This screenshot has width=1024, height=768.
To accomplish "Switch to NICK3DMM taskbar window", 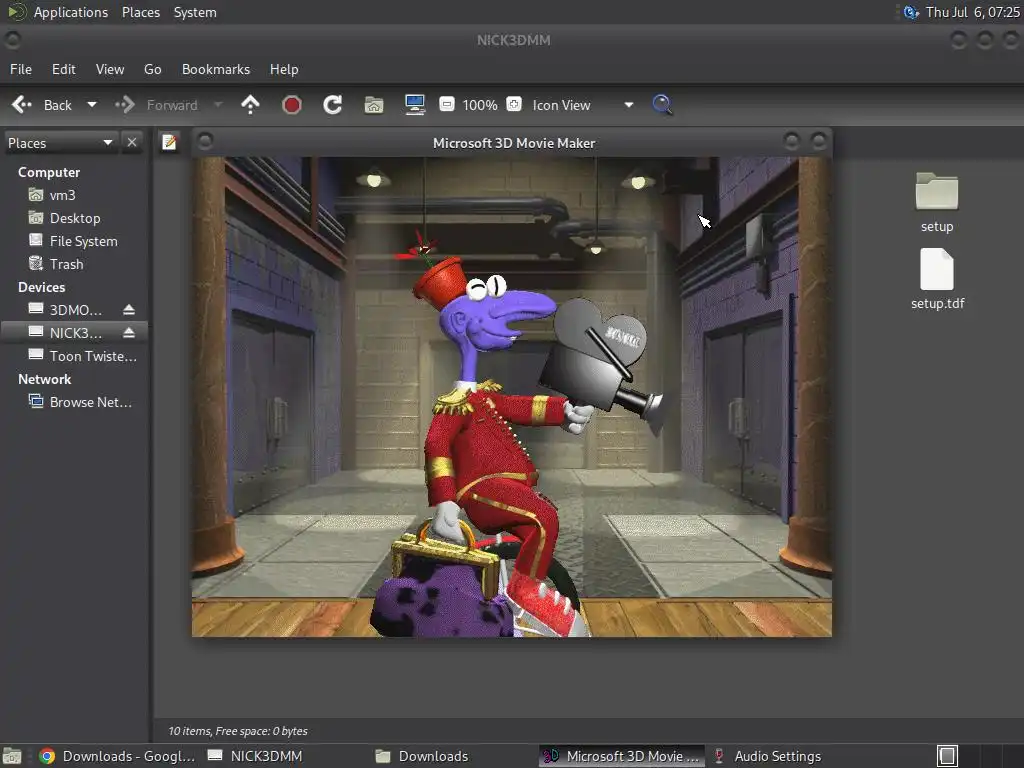I will pyautogui.click(x=255, y=756).
